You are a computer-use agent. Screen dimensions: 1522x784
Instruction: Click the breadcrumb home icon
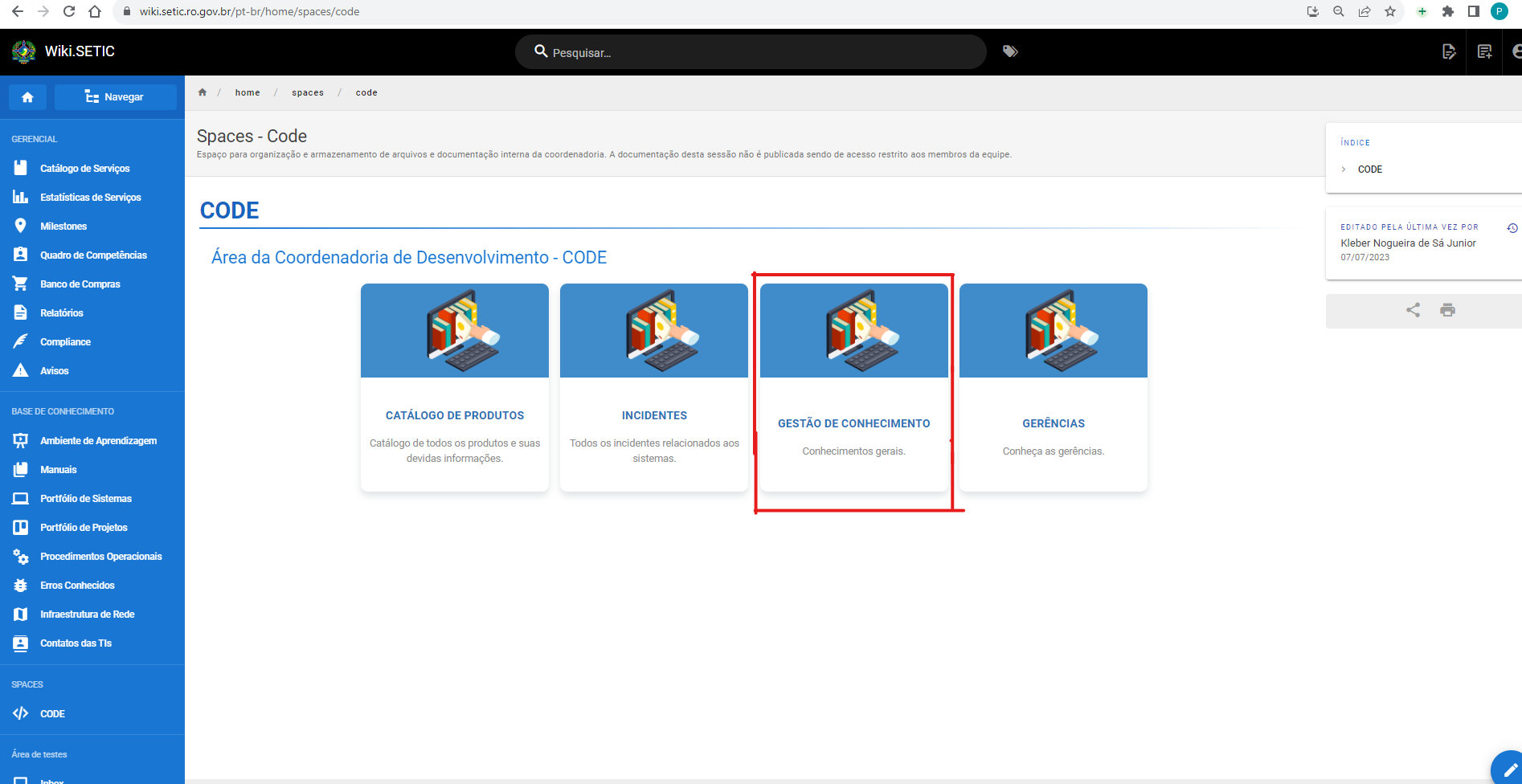pos(203,92)
